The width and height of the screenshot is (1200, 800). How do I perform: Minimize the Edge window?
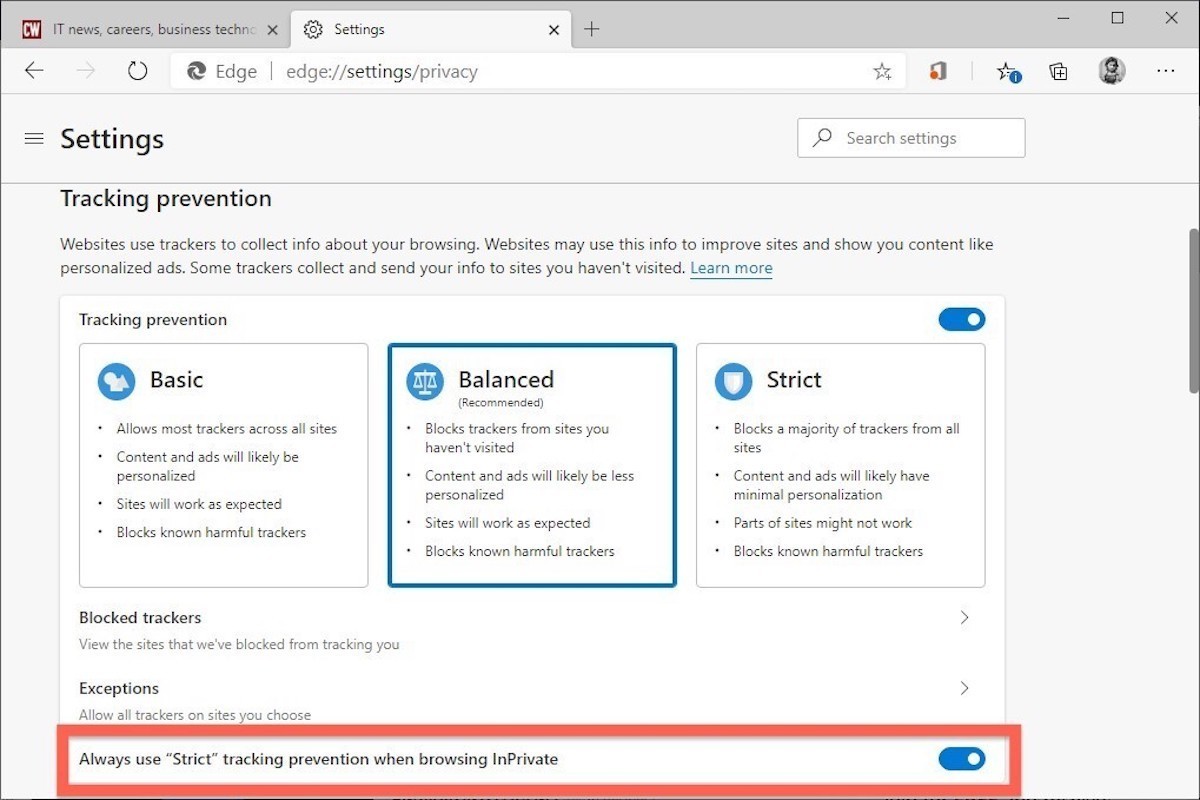pyautogui.click(x=1063, y=18)
